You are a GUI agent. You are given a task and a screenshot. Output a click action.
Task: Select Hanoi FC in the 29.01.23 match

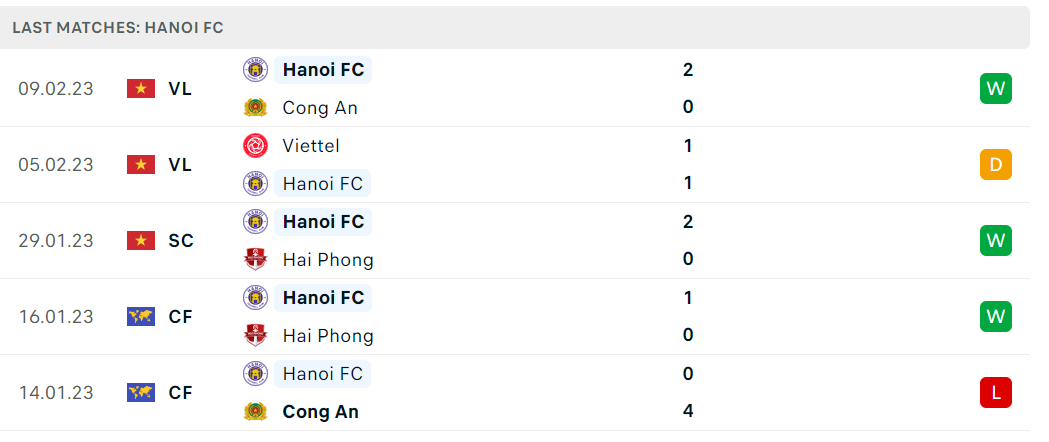click(x=323, y=222)
